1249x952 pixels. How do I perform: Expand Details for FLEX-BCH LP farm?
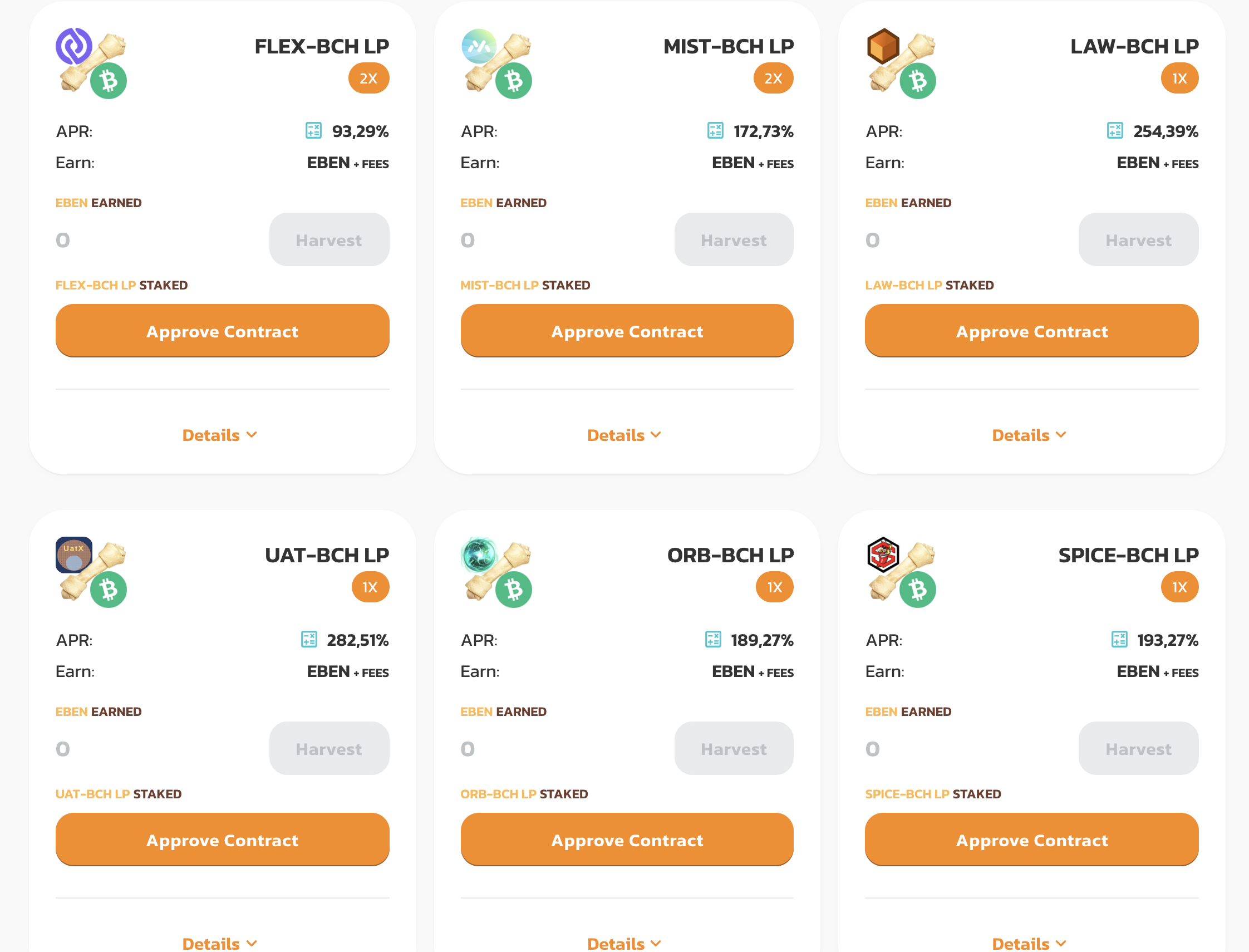(220, 435)
